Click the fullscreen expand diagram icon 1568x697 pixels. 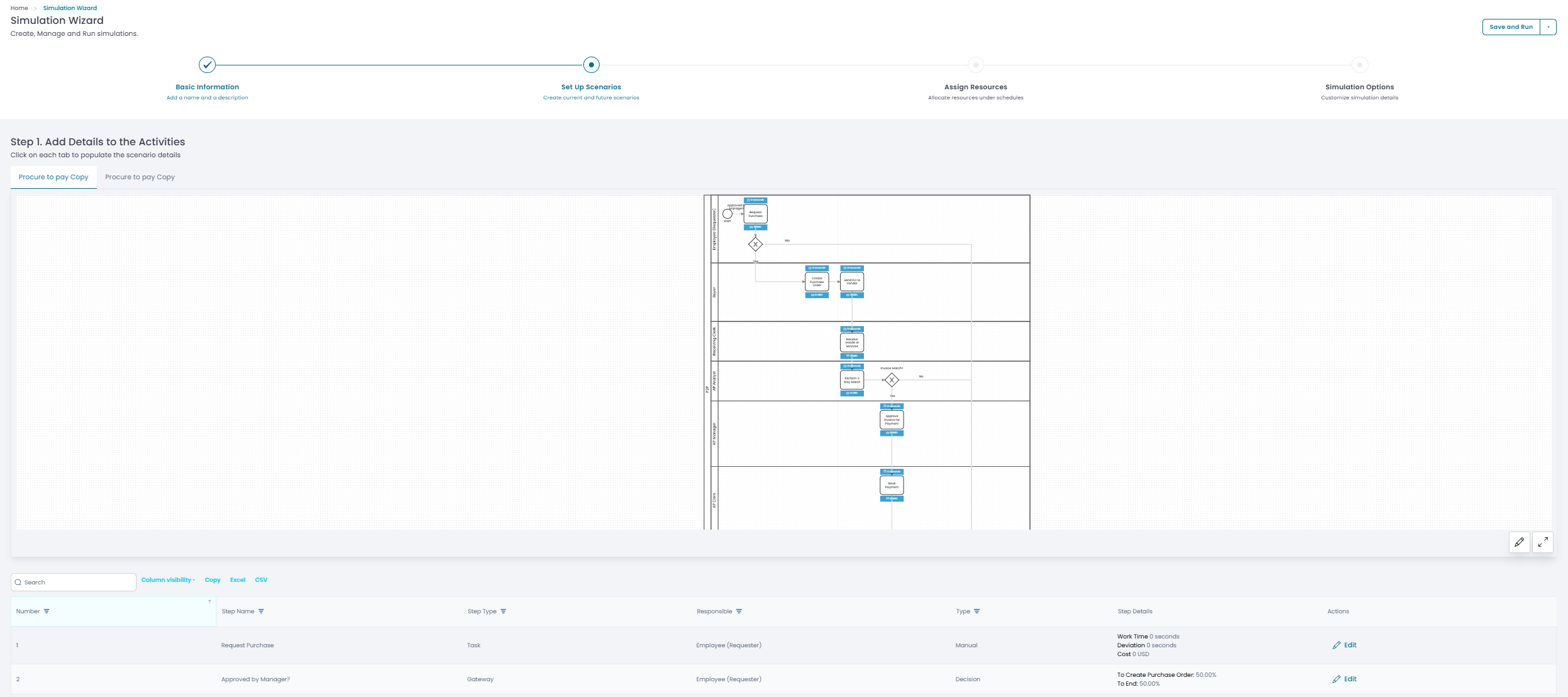point(1543,542)
